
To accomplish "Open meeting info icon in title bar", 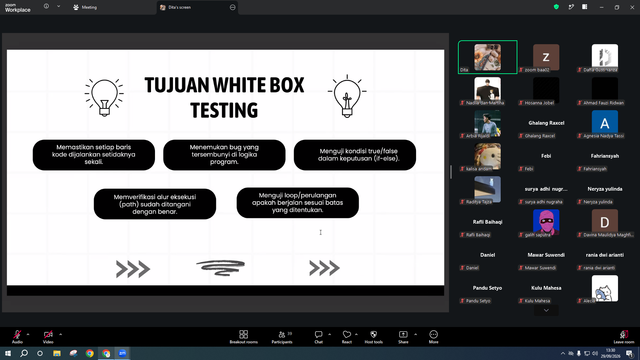I will point(46,6).
